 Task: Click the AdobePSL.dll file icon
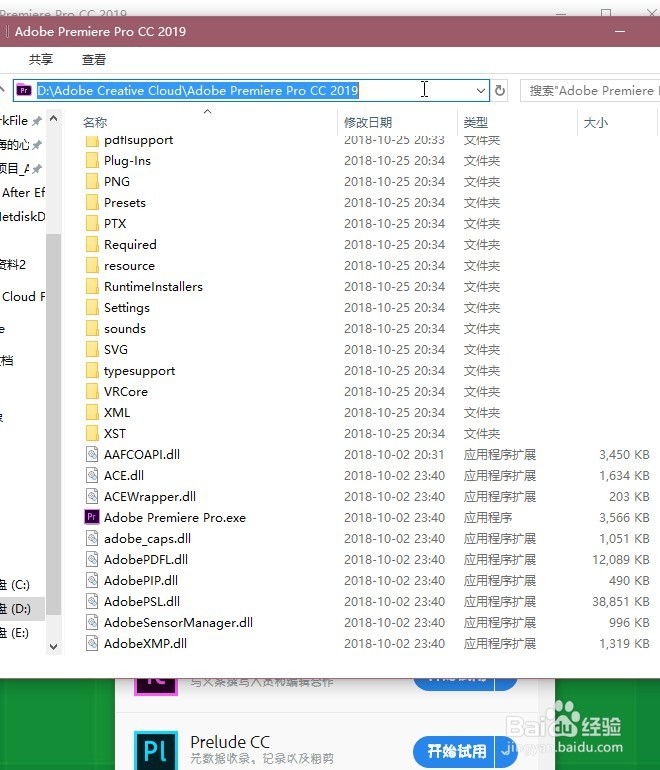[92, 602]
